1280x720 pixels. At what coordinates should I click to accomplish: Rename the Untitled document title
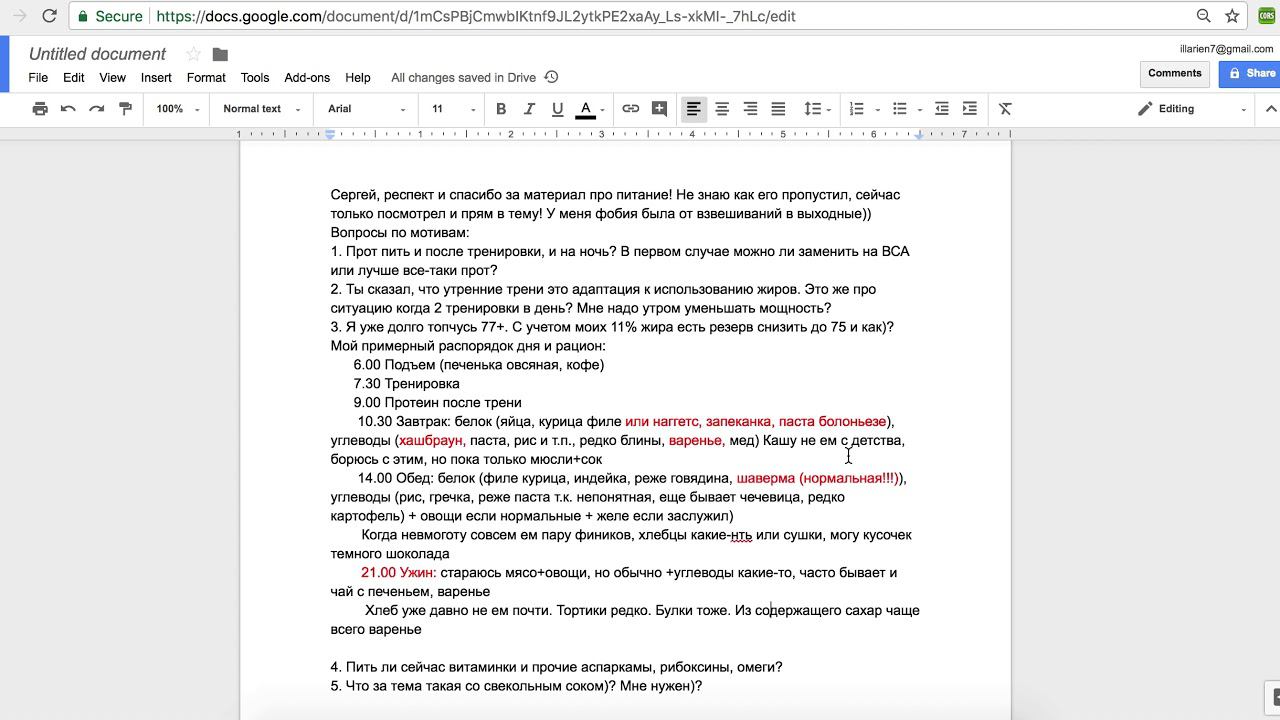pyautogui.click(x=97, y=54)
